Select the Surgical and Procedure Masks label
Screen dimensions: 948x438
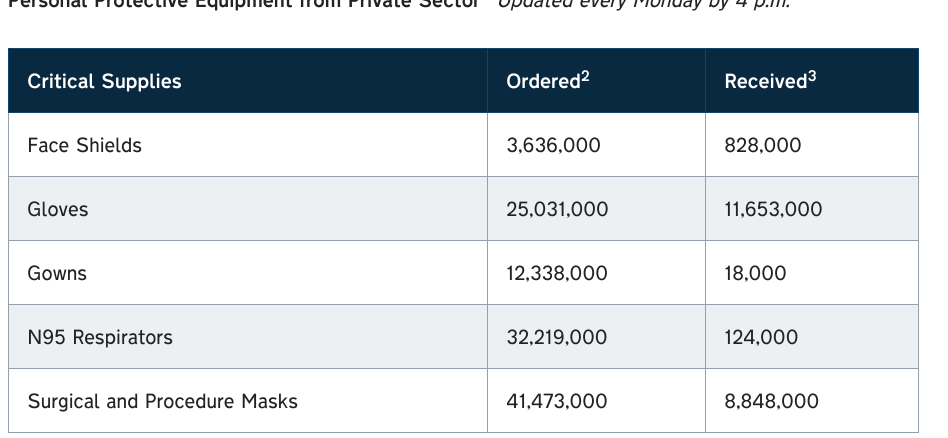163,402
